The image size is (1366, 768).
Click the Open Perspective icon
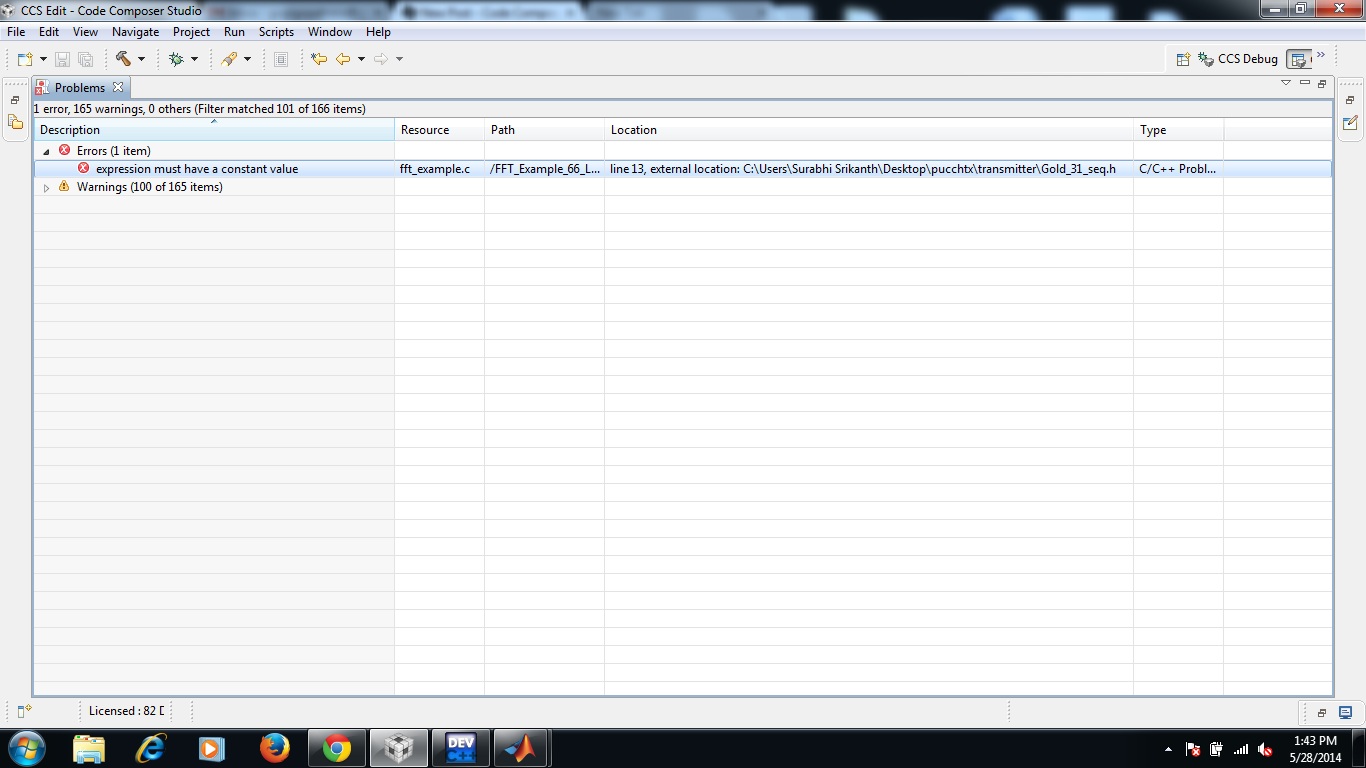coord(1183,59)
